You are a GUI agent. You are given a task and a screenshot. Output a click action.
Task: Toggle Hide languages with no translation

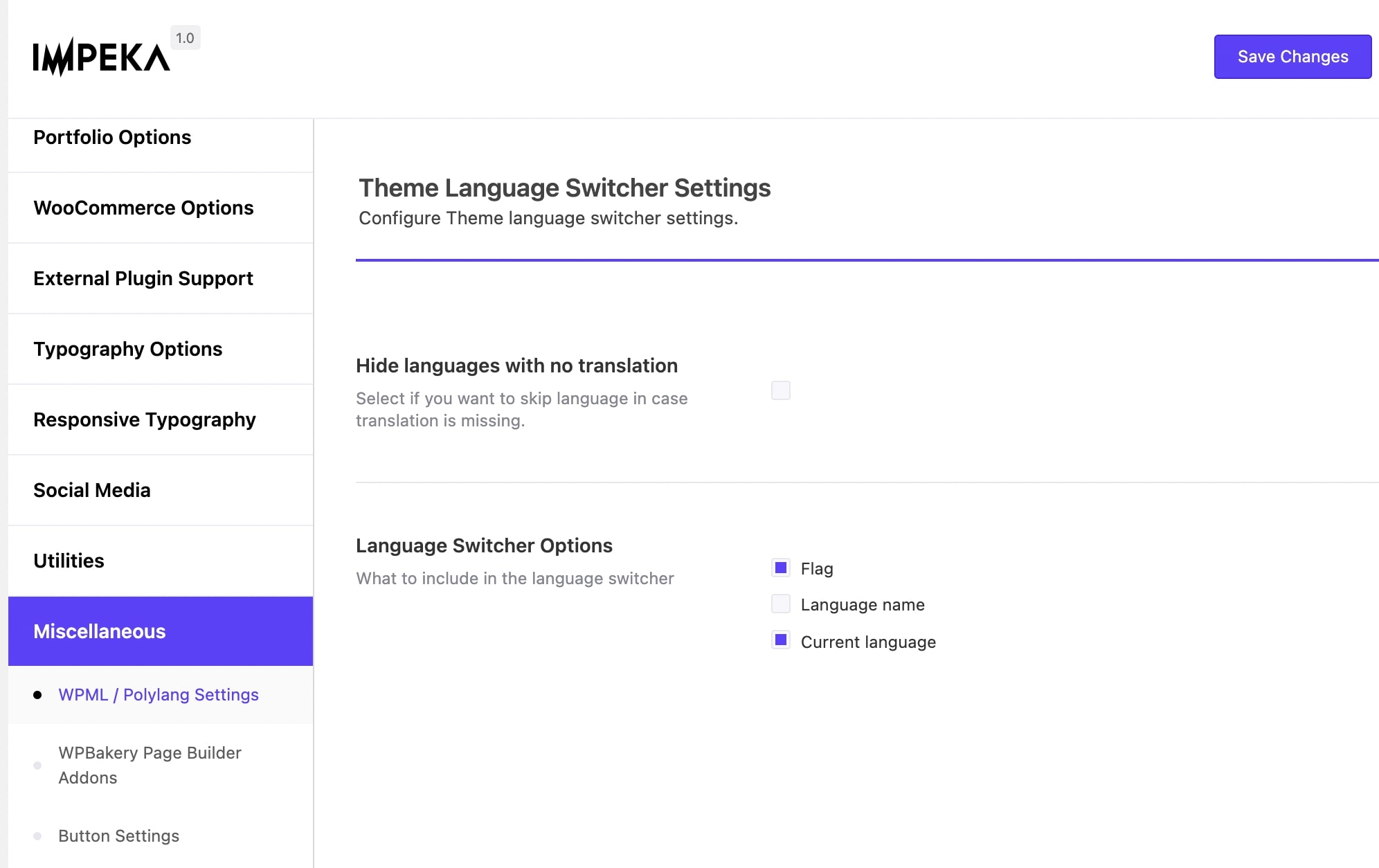[780, 389]
